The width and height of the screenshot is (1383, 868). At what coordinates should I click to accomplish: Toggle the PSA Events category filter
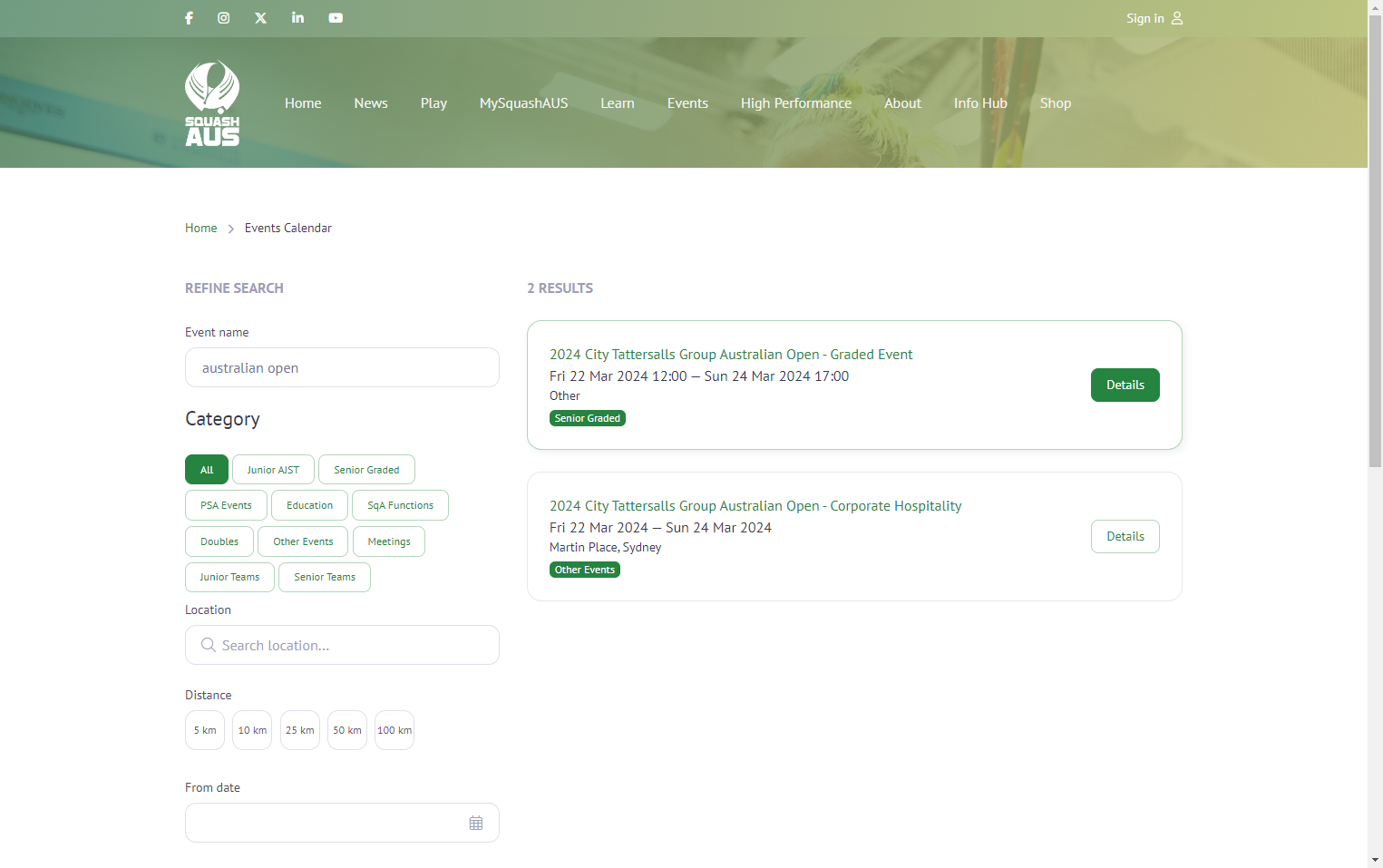pos(226,505)
